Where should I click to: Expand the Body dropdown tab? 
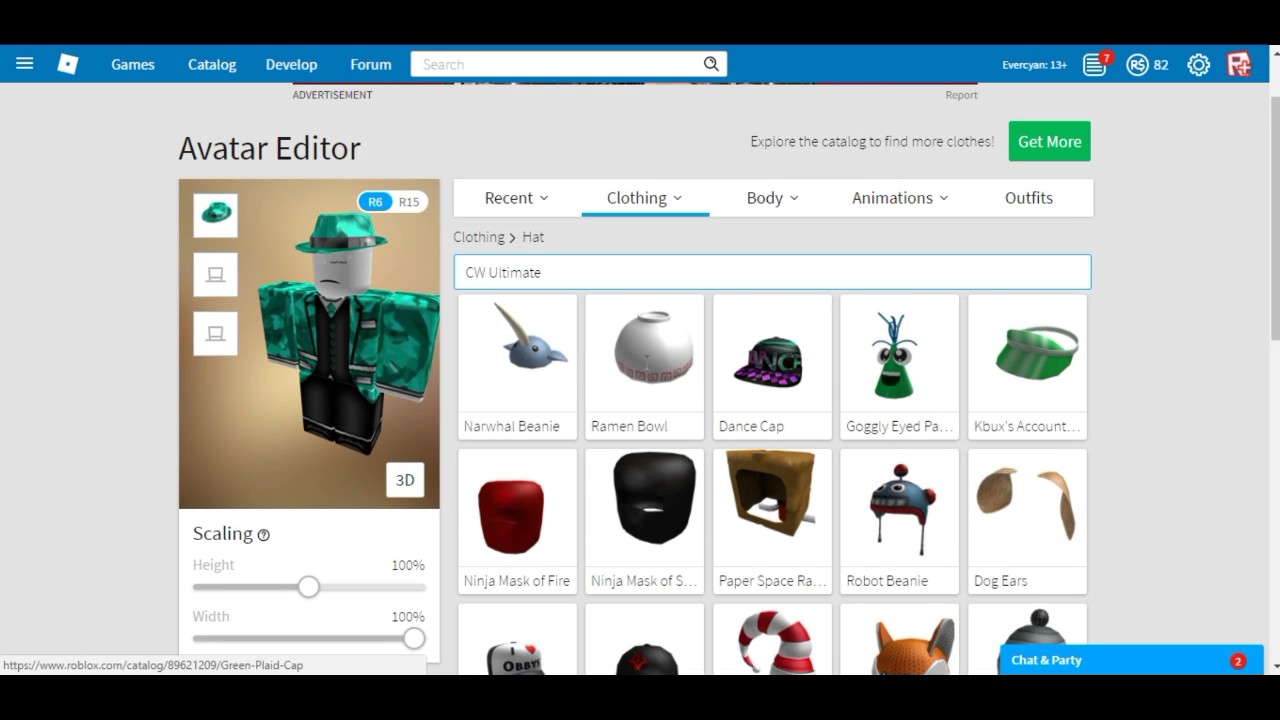tap(773, 198)
